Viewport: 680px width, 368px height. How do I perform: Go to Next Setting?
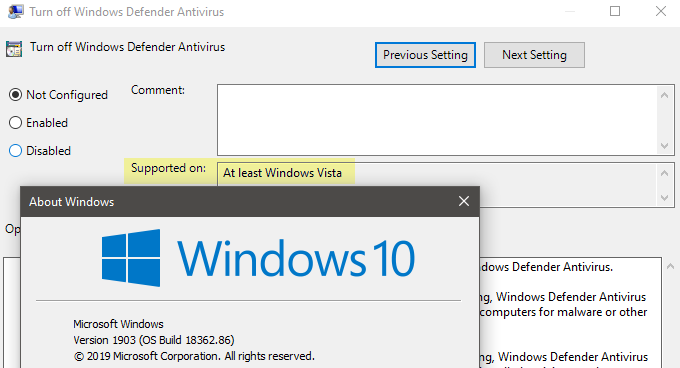click(534, 55)
